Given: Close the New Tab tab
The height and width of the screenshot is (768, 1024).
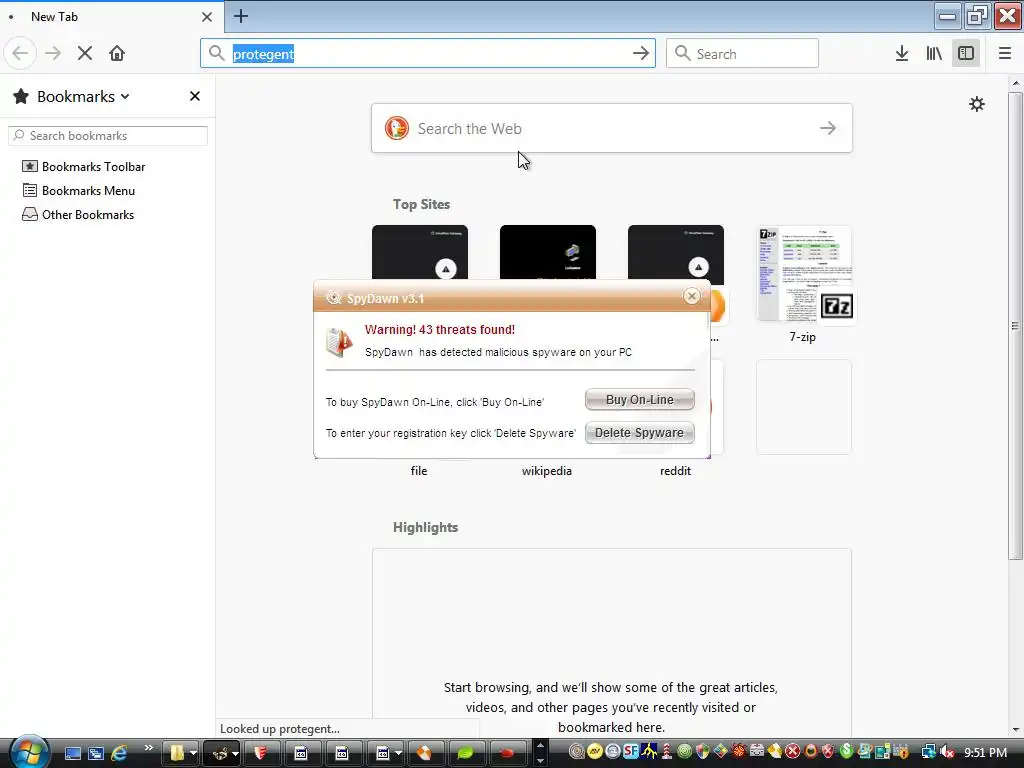Looking at the screenshot, I should (207, 17).
